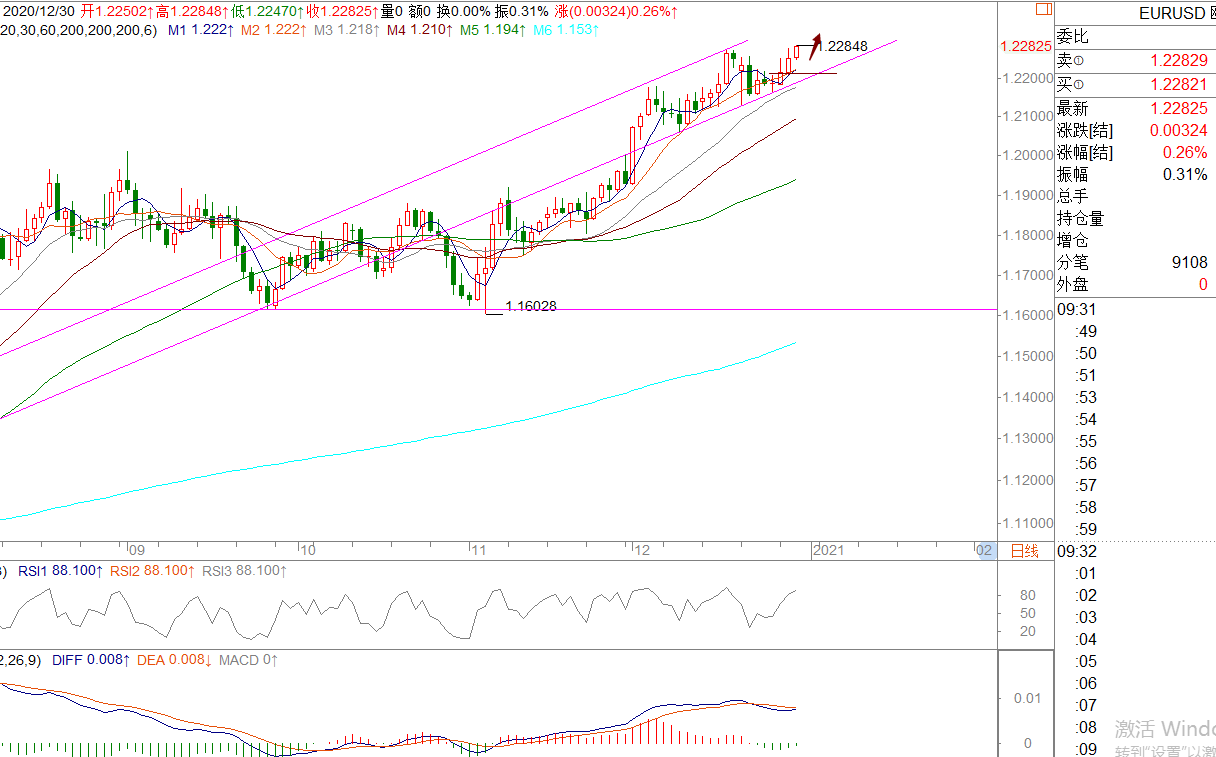Screen dimensions: 1216x757
Task: Select the DEA 0.008 indicator label
Action: click(175, 660)
